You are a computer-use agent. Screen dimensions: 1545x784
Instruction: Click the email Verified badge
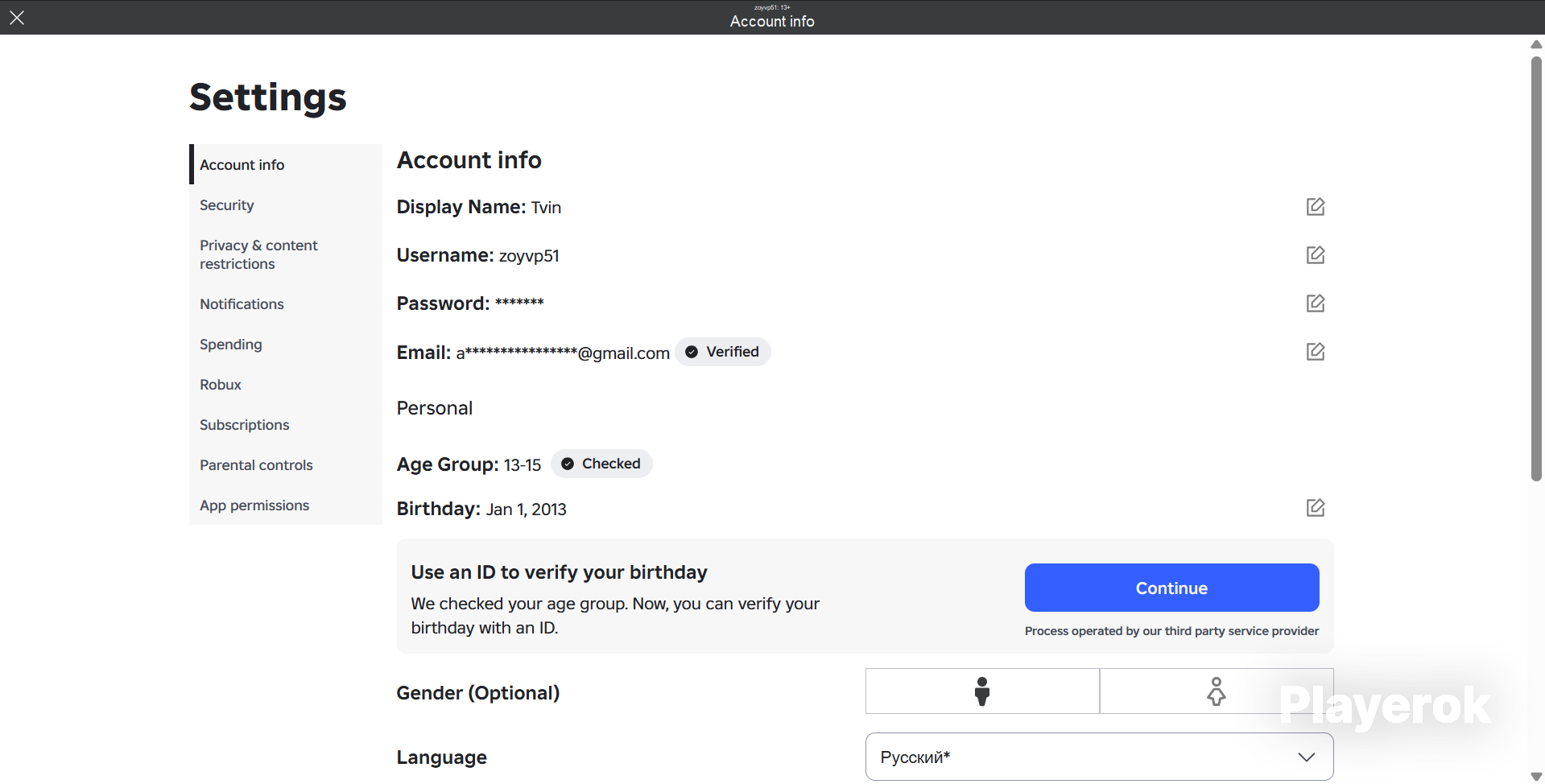723,352
